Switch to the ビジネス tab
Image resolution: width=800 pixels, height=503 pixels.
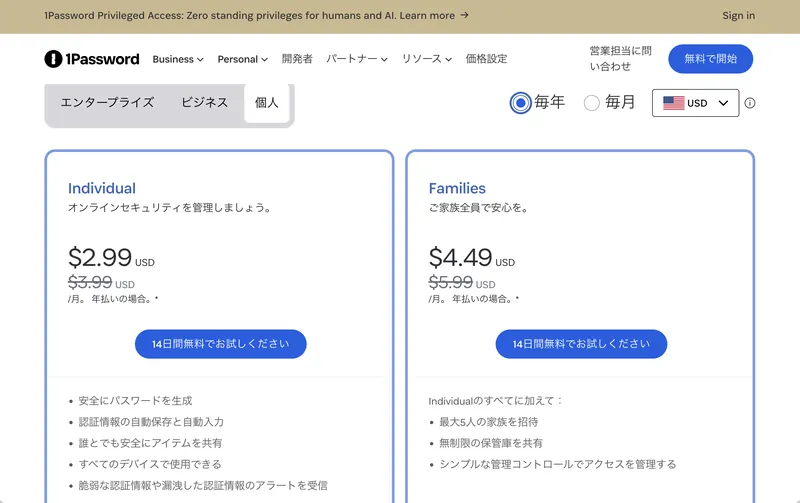[205, 103]
